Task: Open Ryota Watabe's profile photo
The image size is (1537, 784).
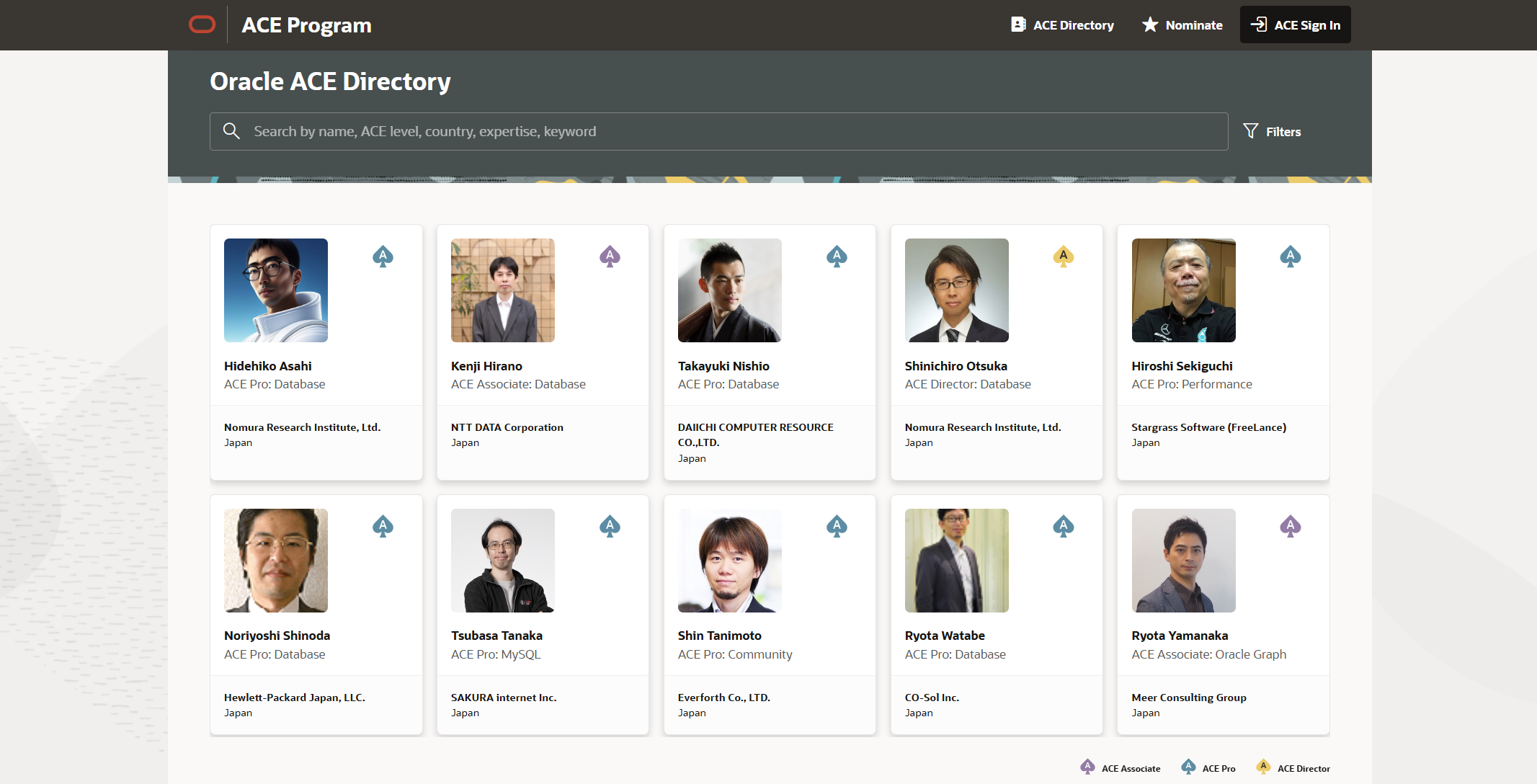Action: [x=957, y=561]
